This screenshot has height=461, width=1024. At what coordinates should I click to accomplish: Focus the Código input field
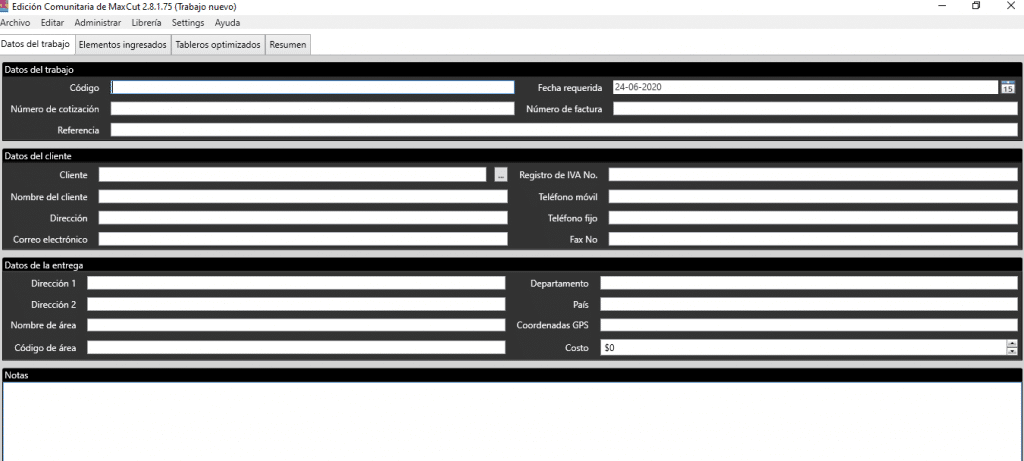(313, 87)
